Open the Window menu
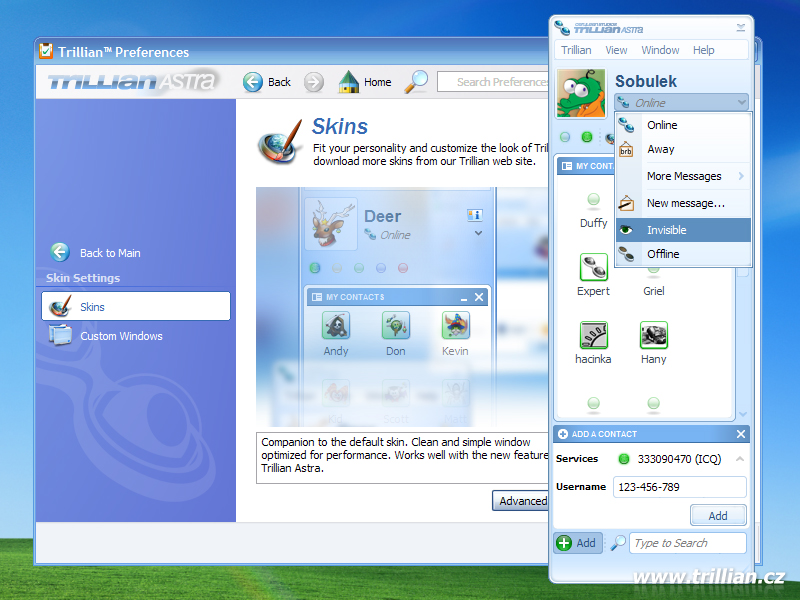Image resolution: width=800 pixels, height=600 pixels. click(x=660, y=50)
